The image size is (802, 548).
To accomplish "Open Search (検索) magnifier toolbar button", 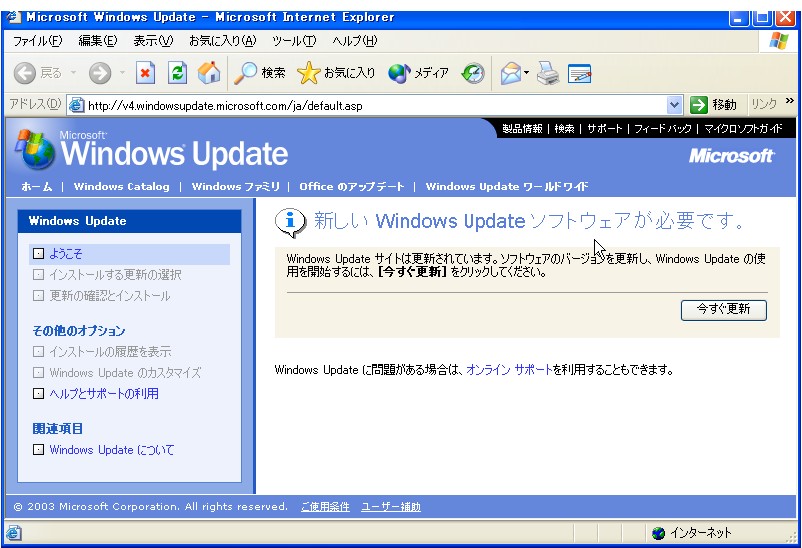I will tap(259, 73).
